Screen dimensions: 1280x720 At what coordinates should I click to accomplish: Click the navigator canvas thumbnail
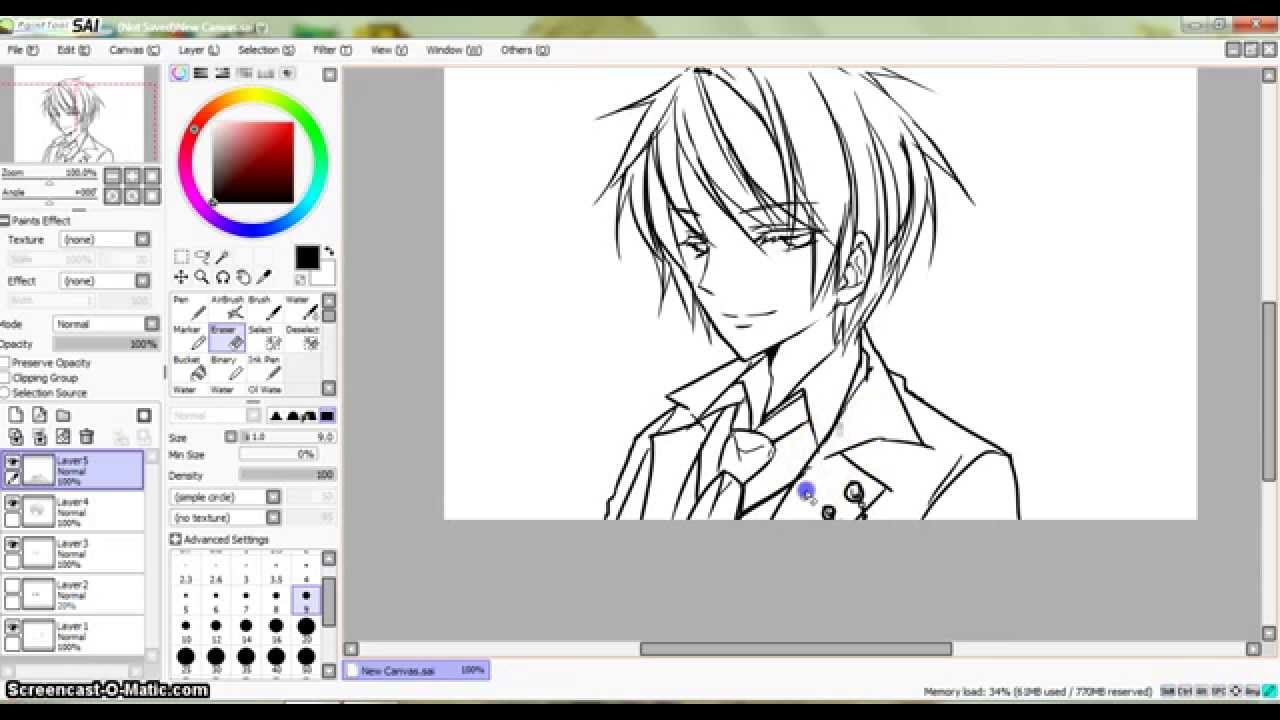pos(79,114)
